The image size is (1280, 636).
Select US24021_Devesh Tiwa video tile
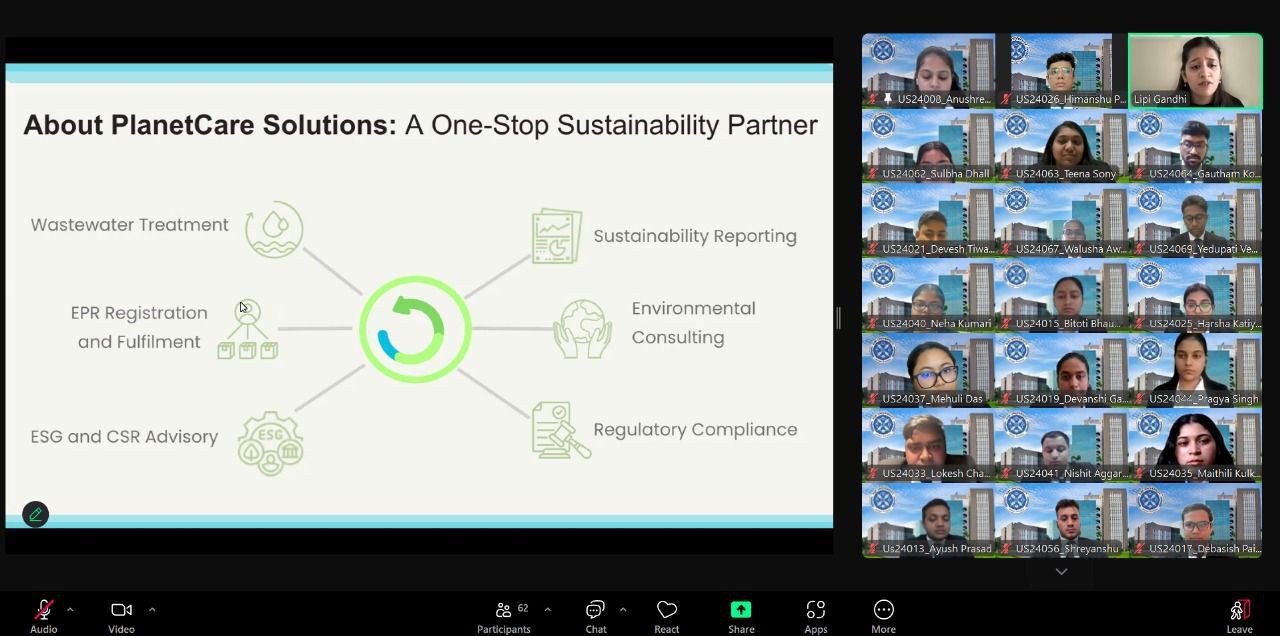pyautogui.click(x=929, y=220)
